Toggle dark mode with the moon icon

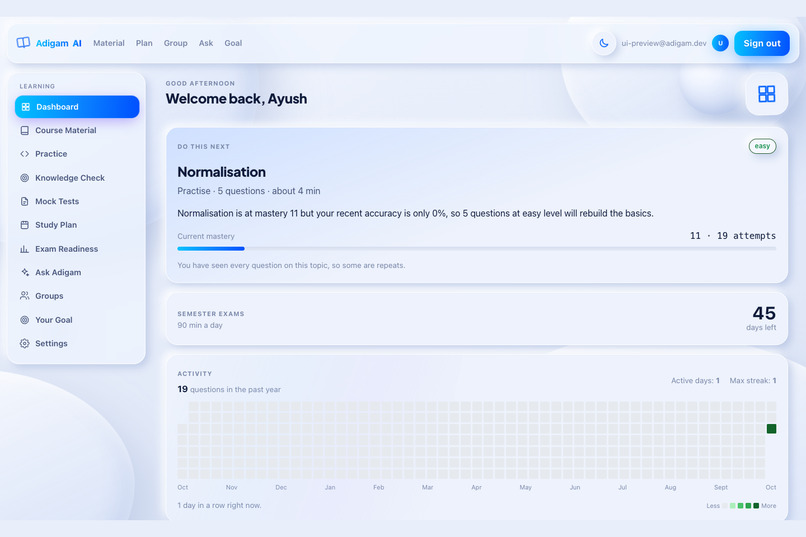coord(604,43)
